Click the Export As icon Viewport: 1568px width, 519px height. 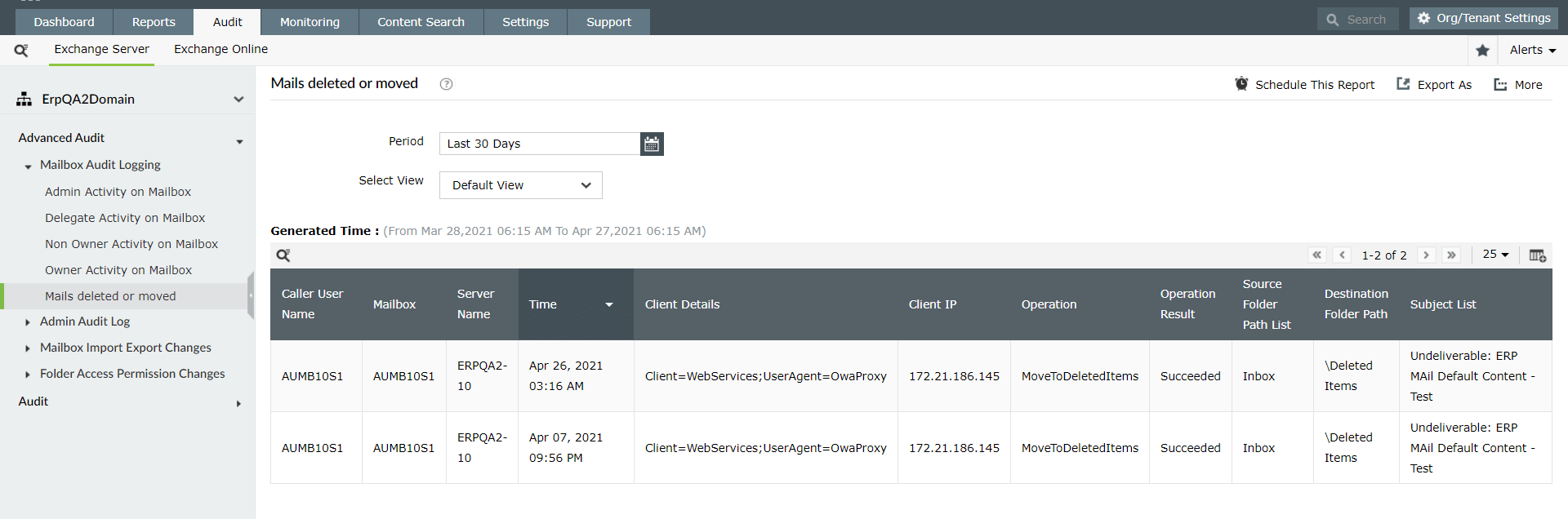click(x=1403, y=84)
